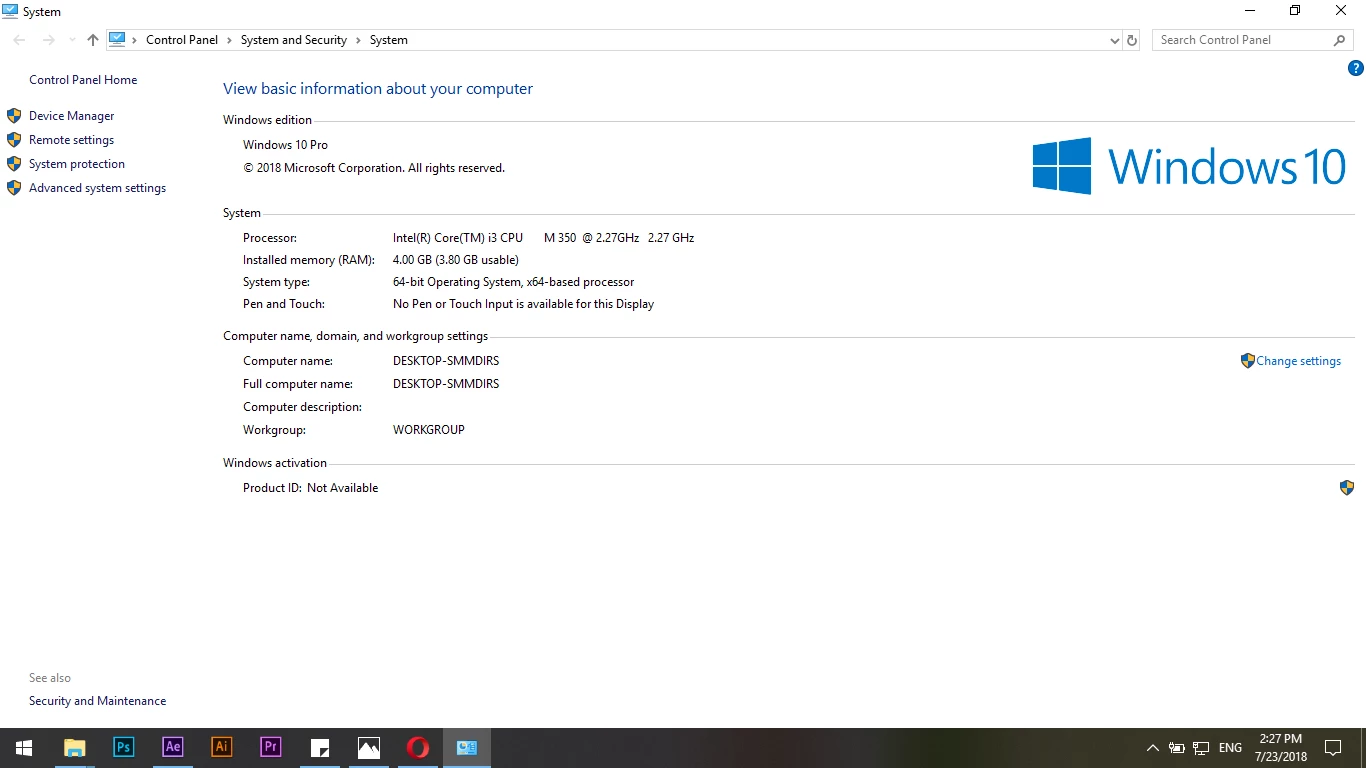
Task: Click the Product ID: Not Available text
Action: [310, 488]
